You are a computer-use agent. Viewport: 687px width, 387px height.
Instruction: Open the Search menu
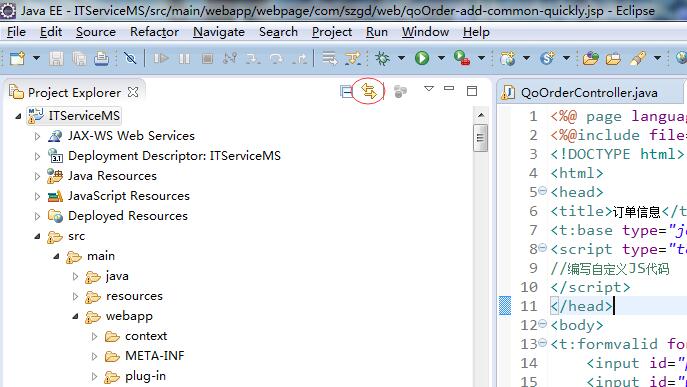pos(278,32)
